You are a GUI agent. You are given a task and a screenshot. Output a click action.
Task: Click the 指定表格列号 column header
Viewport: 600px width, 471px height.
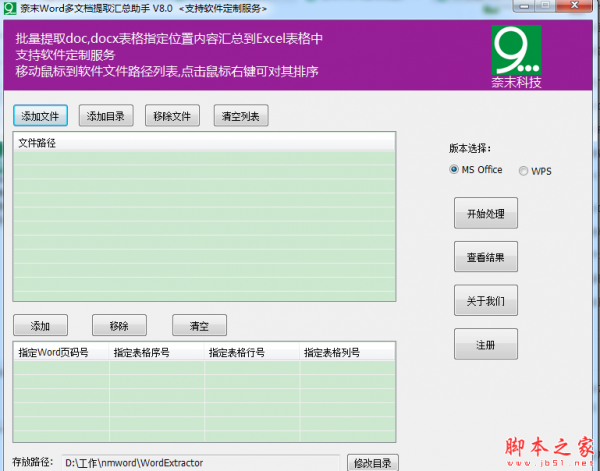point(347,352)
